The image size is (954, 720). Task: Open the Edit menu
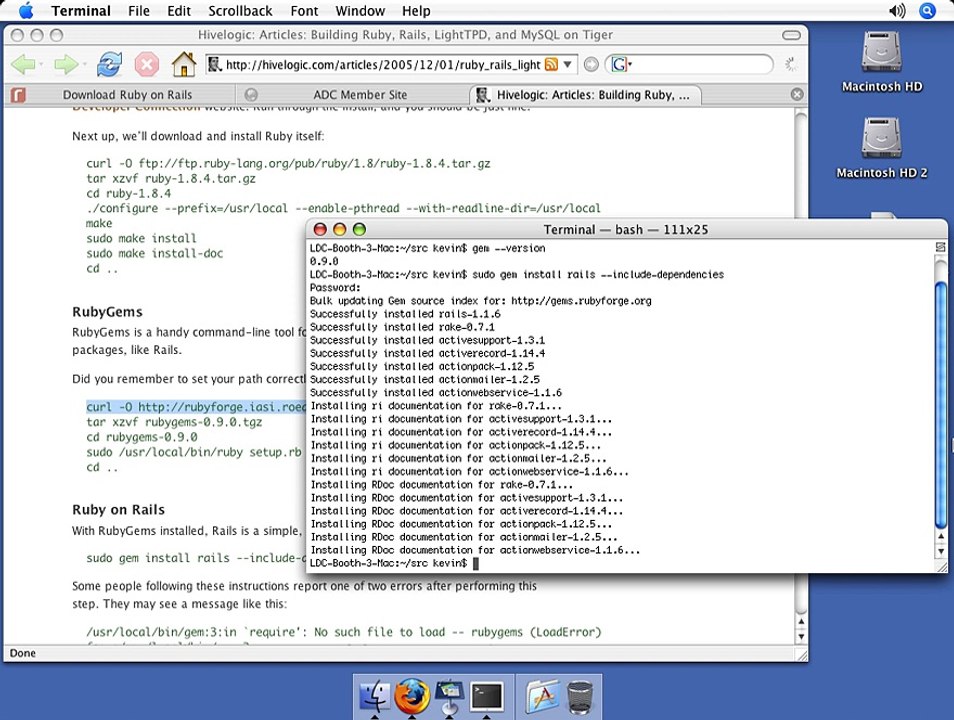tap(179, 11)
